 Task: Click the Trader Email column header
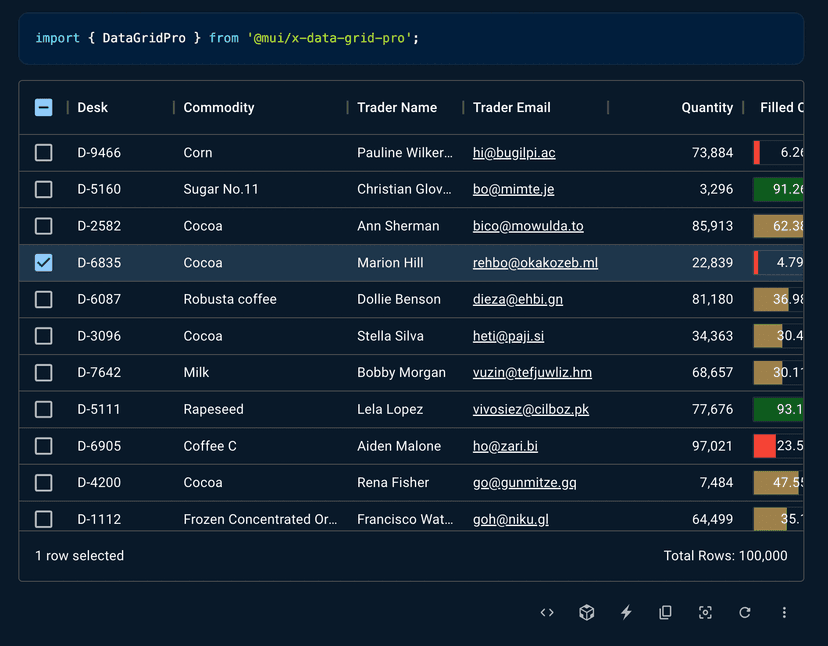click(x=510, y=107)
